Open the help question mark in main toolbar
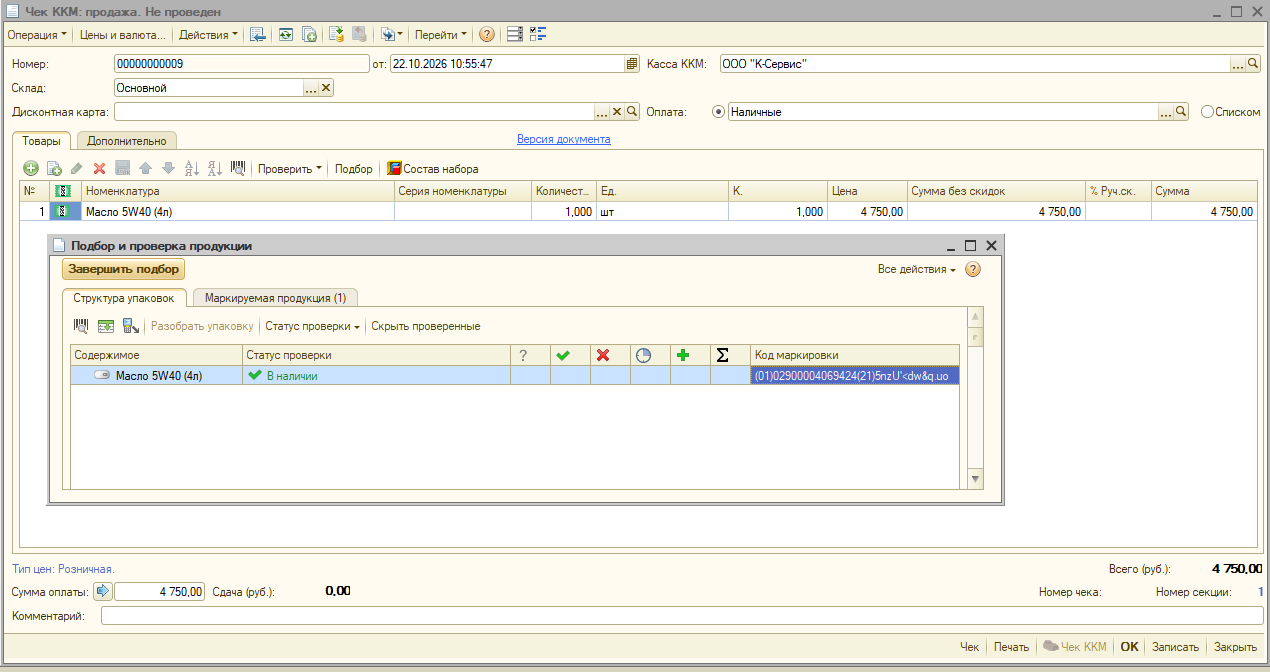The image size is (1270, 672). (487, 34)
